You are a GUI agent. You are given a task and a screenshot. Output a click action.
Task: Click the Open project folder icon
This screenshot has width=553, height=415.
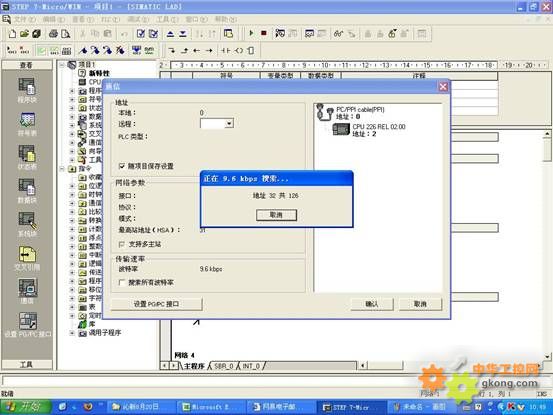24,33
